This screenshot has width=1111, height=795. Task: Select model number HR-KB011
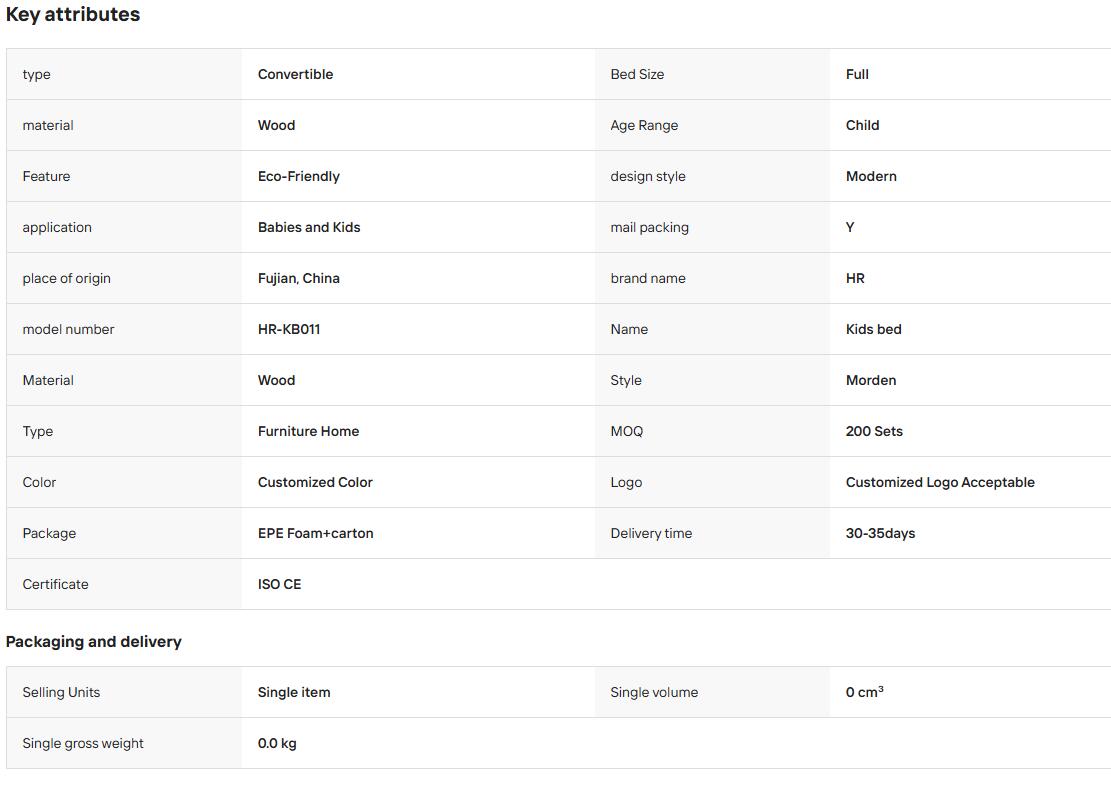pyautogui.click(x=289, y=329)
